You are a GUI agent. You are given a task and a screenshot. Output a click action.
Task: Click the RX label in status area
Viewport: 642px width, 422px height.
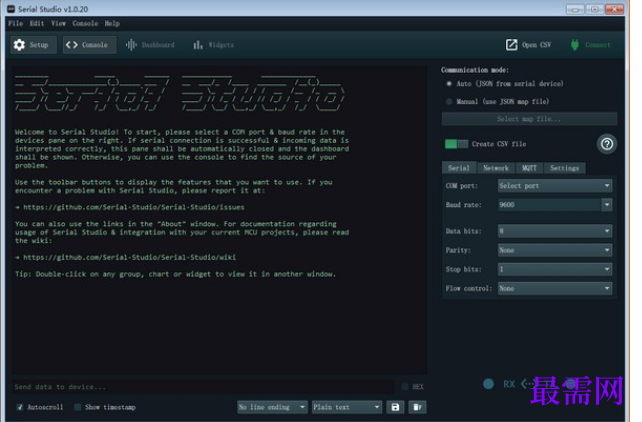point(509,384)
